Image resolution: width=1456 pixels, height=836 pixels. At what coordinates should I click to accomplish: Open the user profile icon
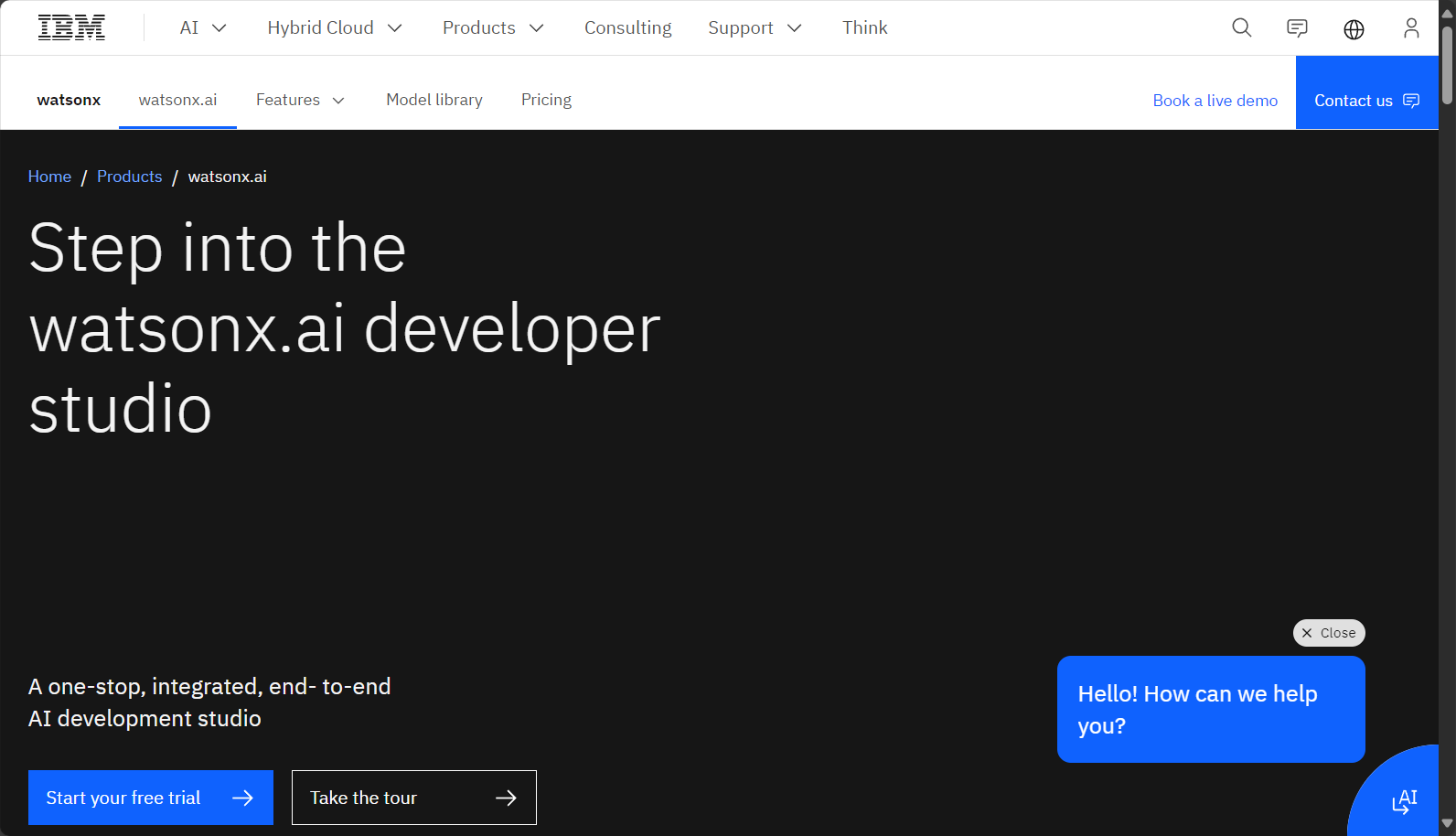(x=1411, y=28)
